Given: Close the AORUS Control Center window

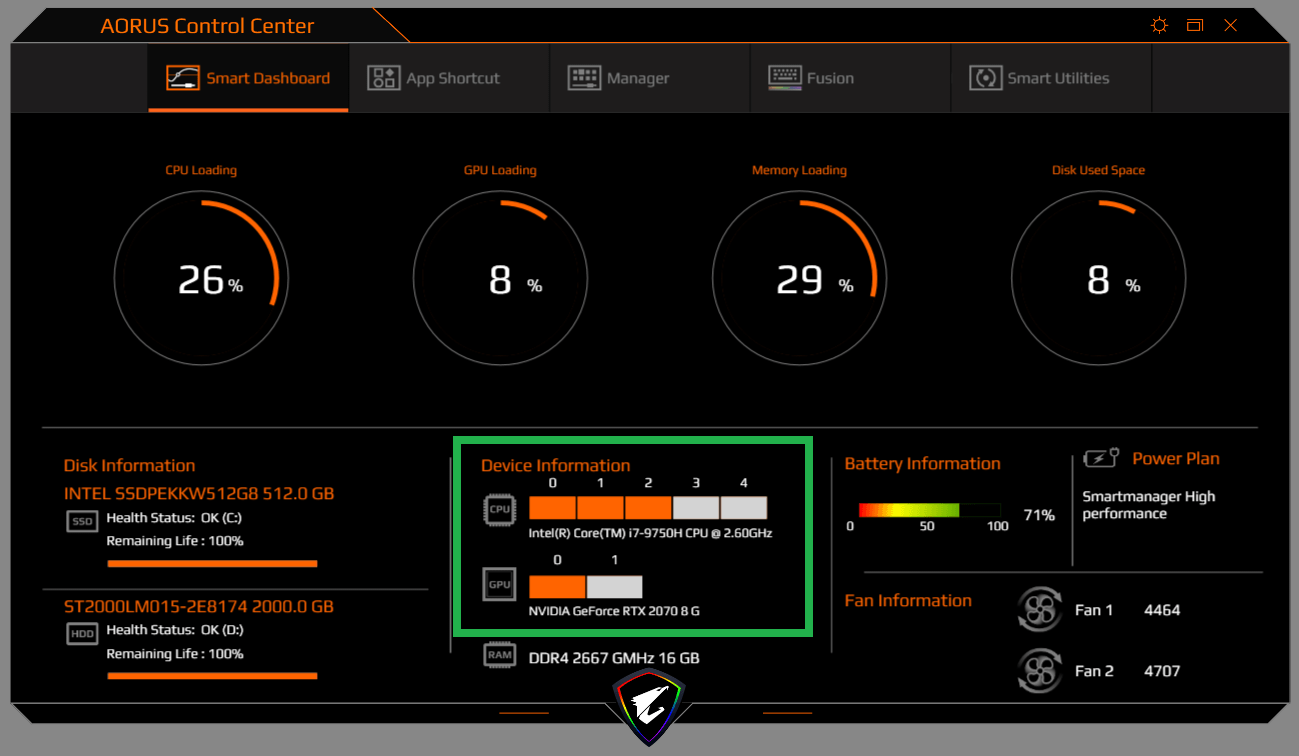Looking at the screenshot, I should (x=1230, y=26).
